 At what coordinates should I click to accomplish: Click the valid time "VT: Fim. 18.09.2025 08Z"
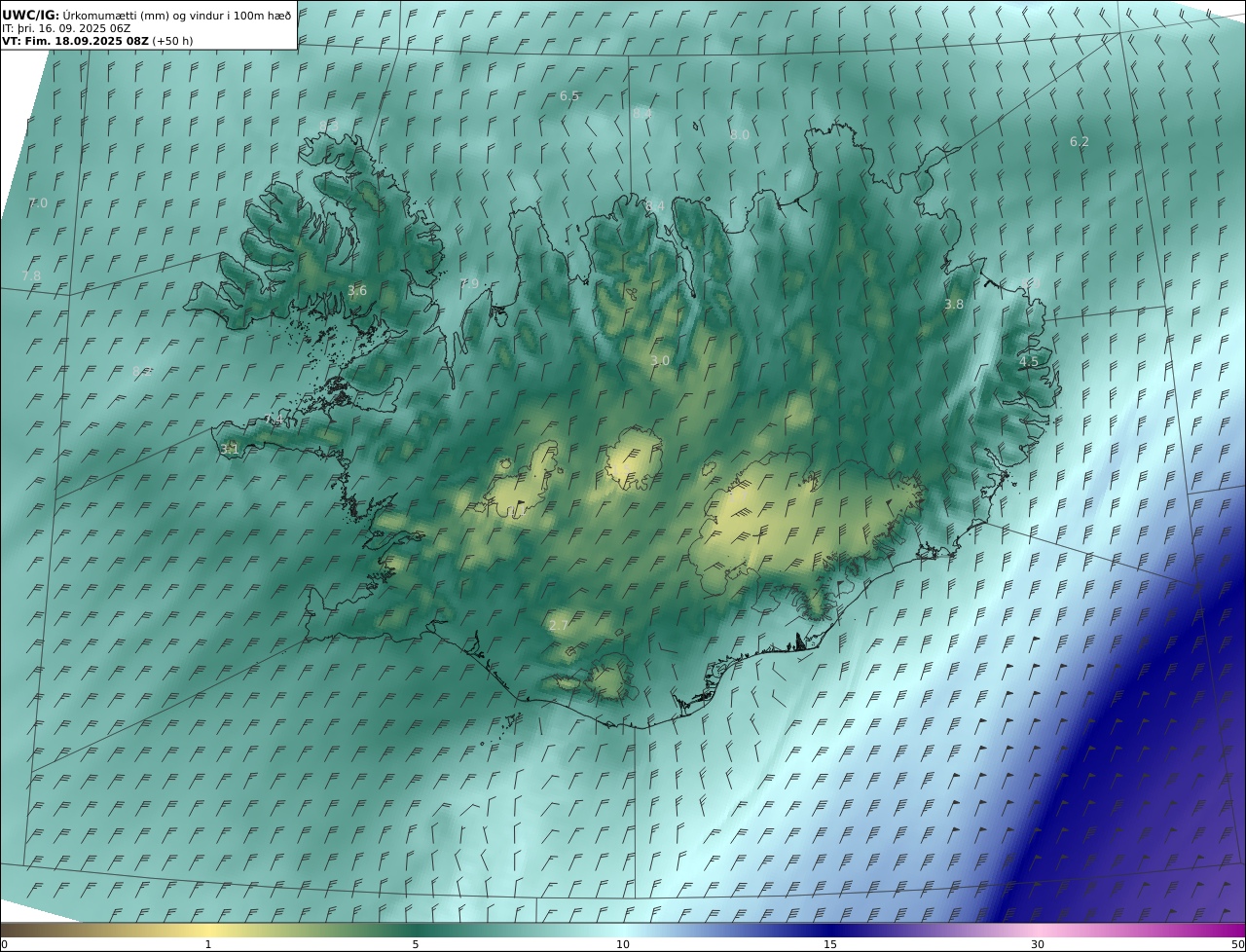(x=75, y=41)
